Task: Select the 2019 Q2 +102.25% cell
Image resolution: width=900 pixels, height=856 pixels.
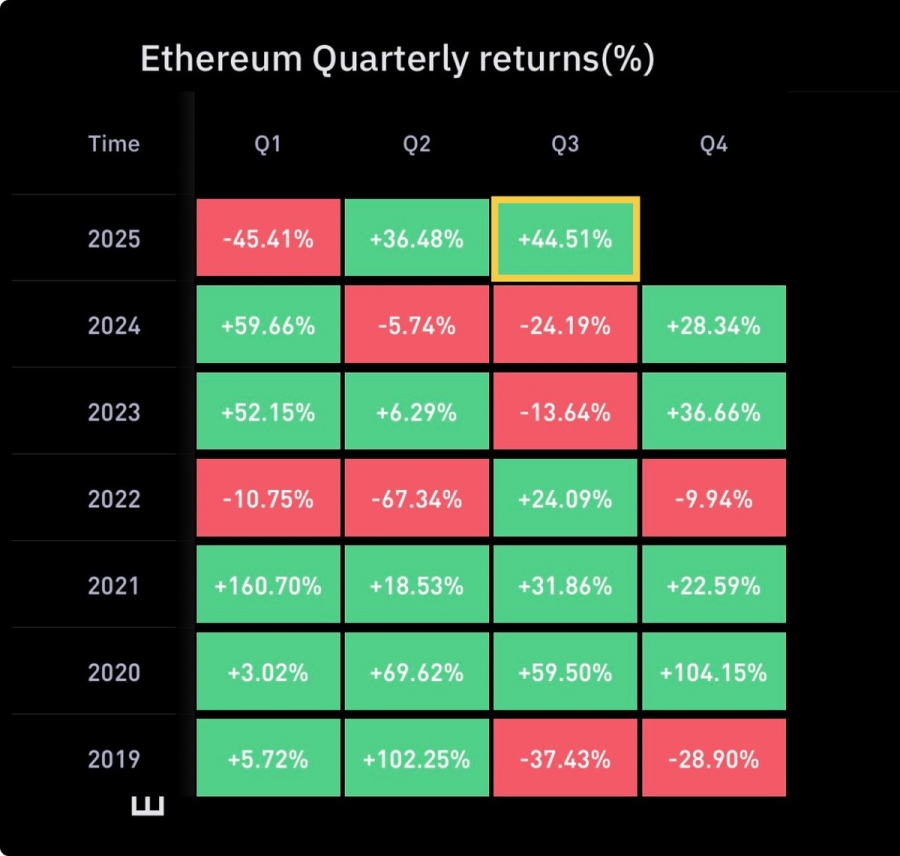Action: pos(417,758)
